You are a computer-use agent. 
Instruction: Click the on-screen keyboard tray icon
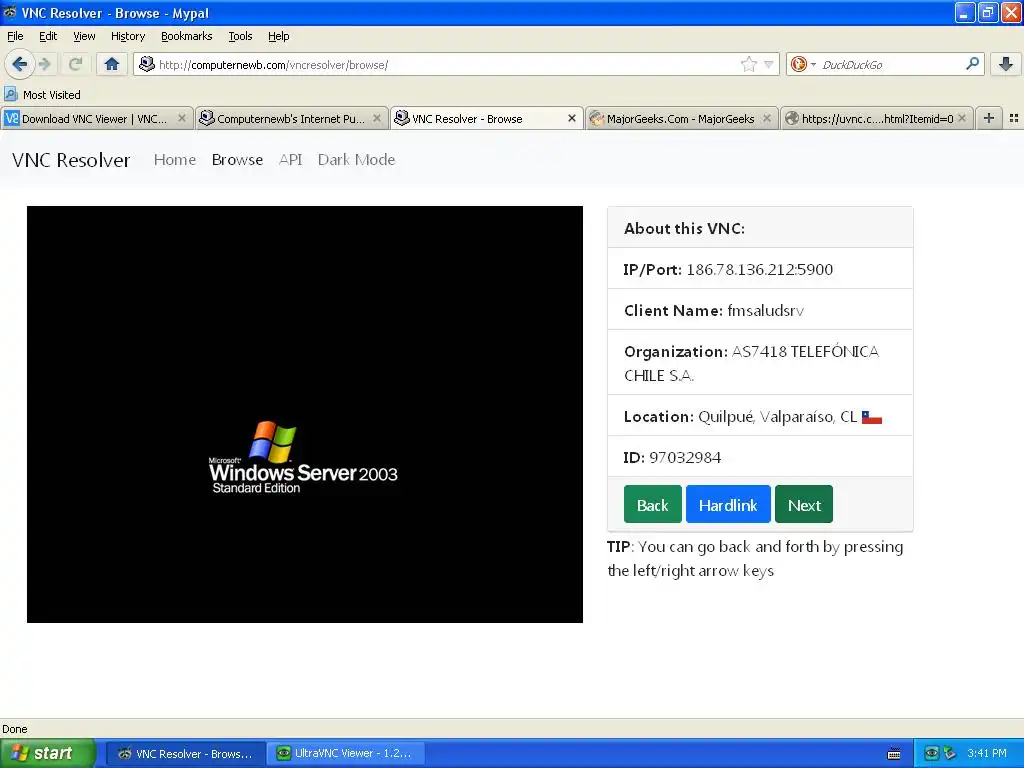click(x=894, y=754)
